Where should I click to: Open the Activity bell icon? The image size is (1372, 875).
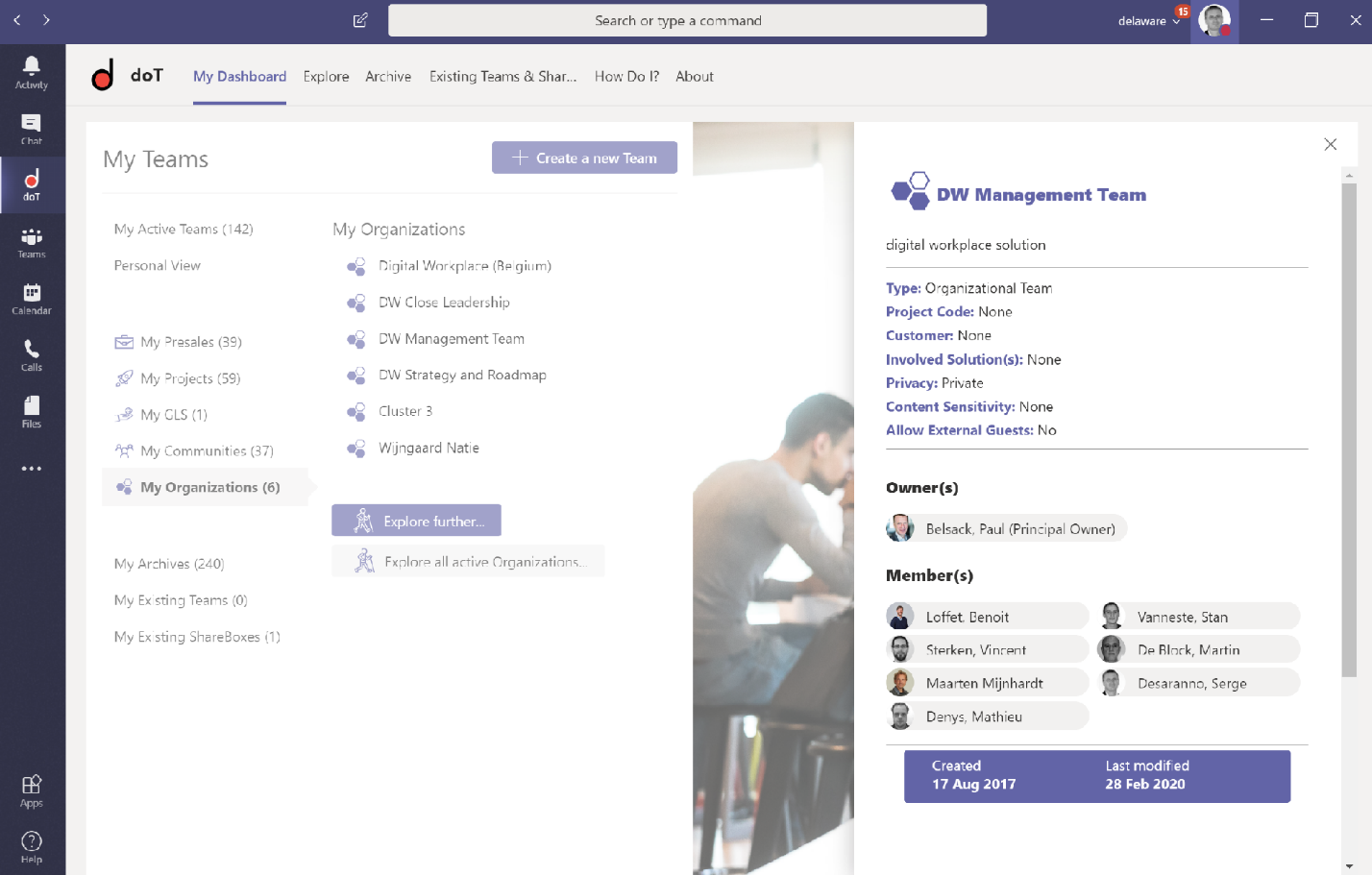(x=32, y=72)
